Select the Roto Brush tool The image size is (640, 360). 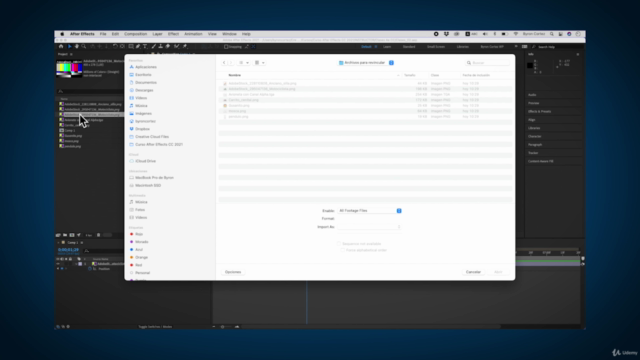176,47
